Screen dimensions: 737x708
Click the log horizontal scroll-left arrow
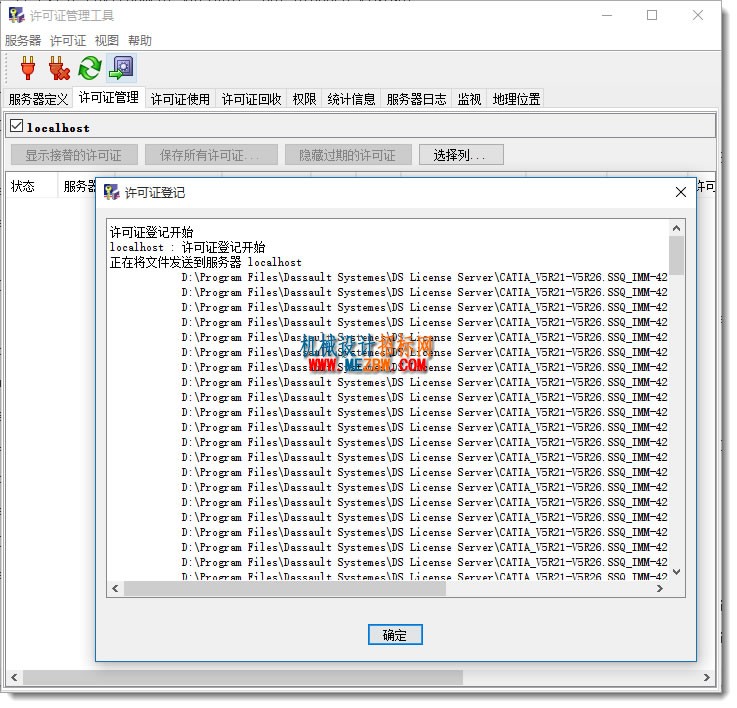point(116,590)
